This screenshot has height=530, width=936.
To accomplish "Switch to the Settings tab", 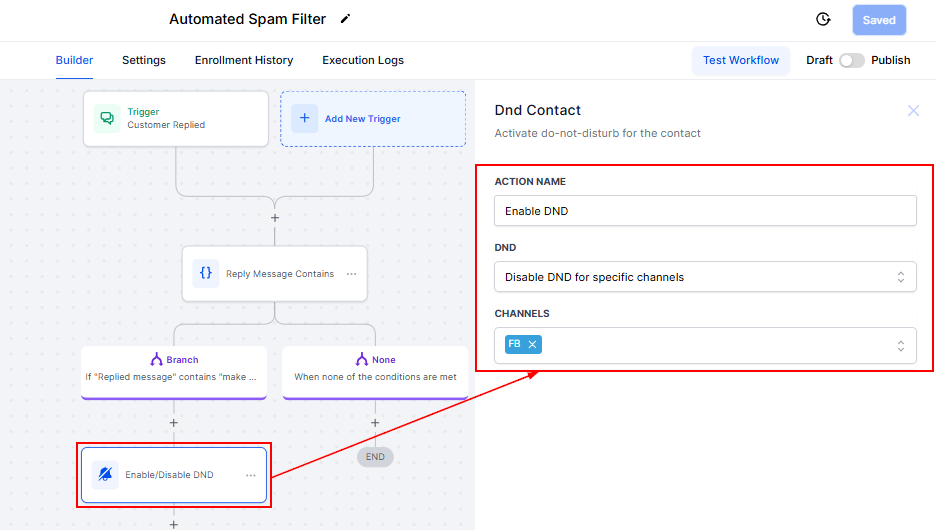I will tap(144, 60).
